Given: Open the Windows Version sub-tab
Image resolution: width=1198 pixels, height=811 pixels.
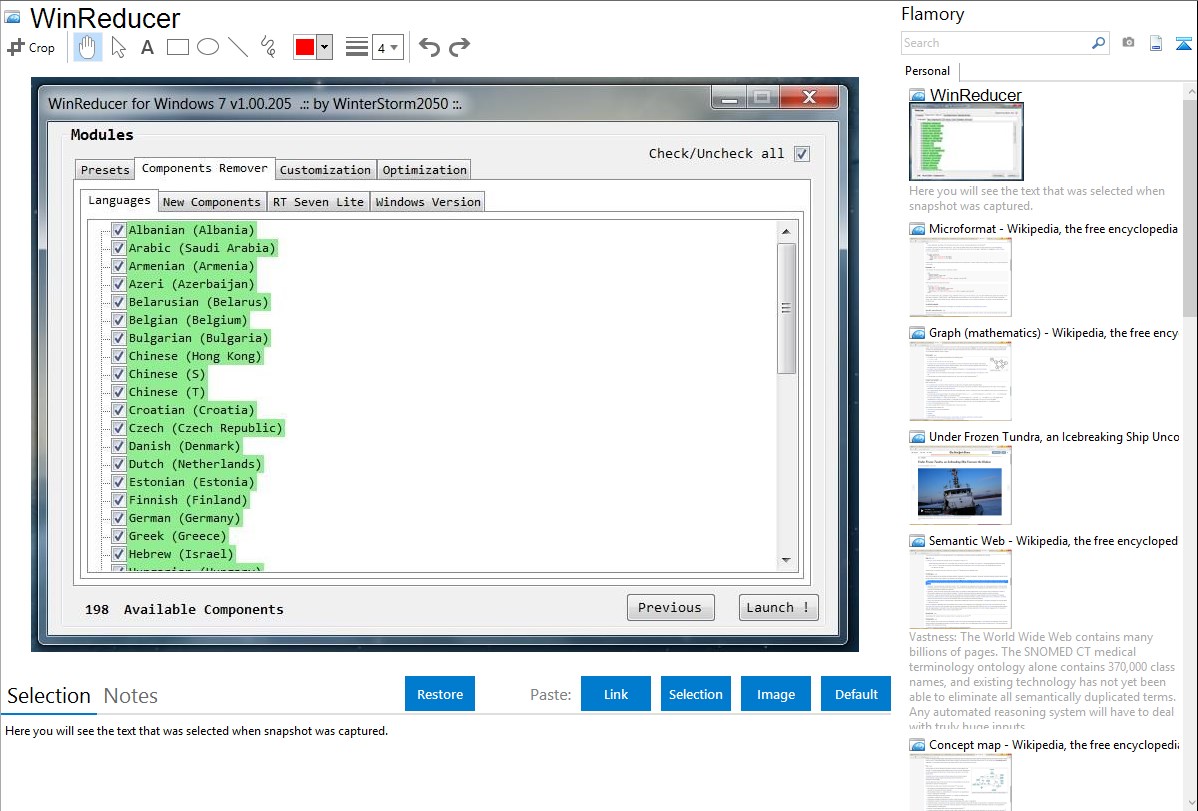Looking at the screenshot, I should (x=428, y=202).
